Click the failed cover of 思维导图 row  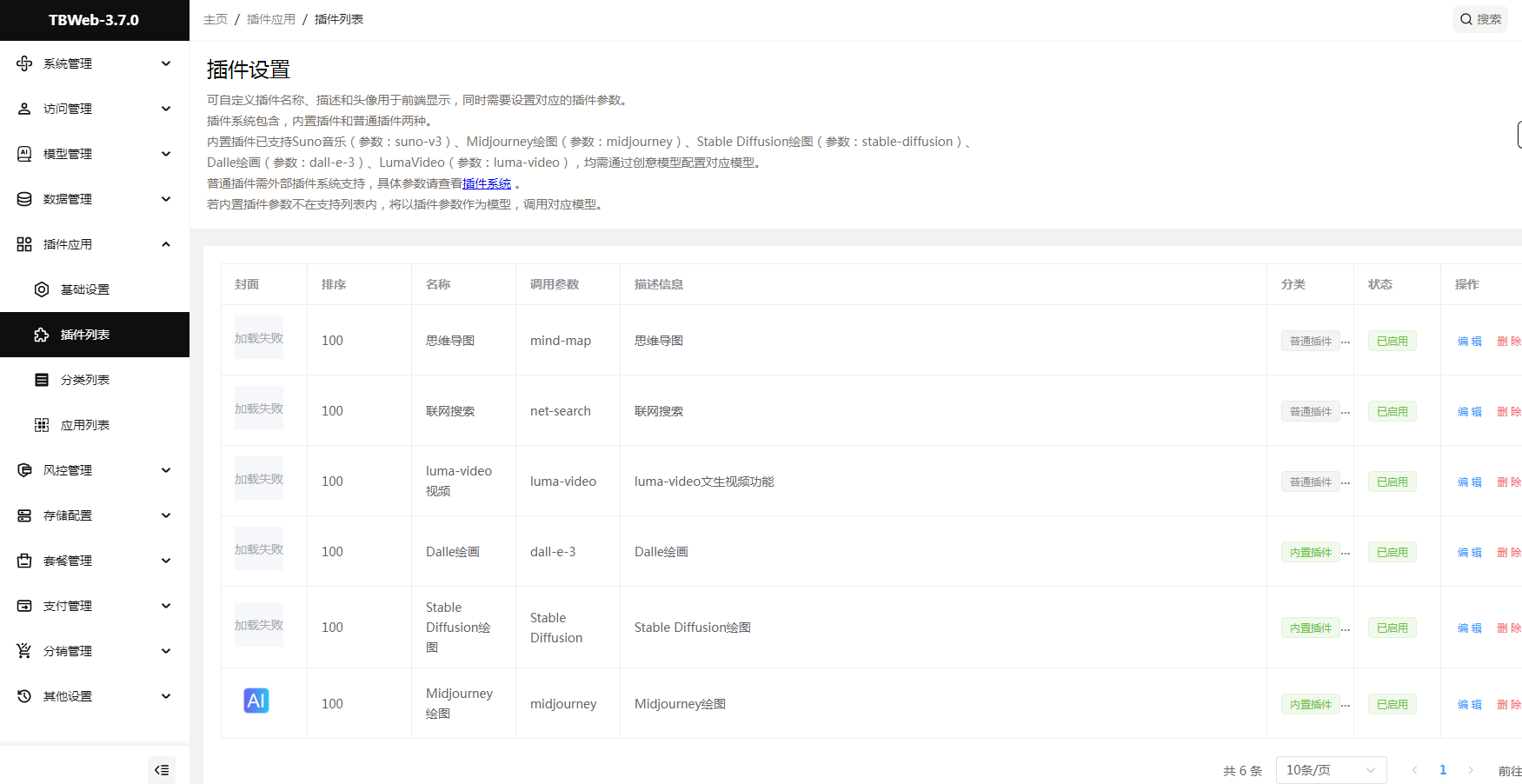coord(259,338)
